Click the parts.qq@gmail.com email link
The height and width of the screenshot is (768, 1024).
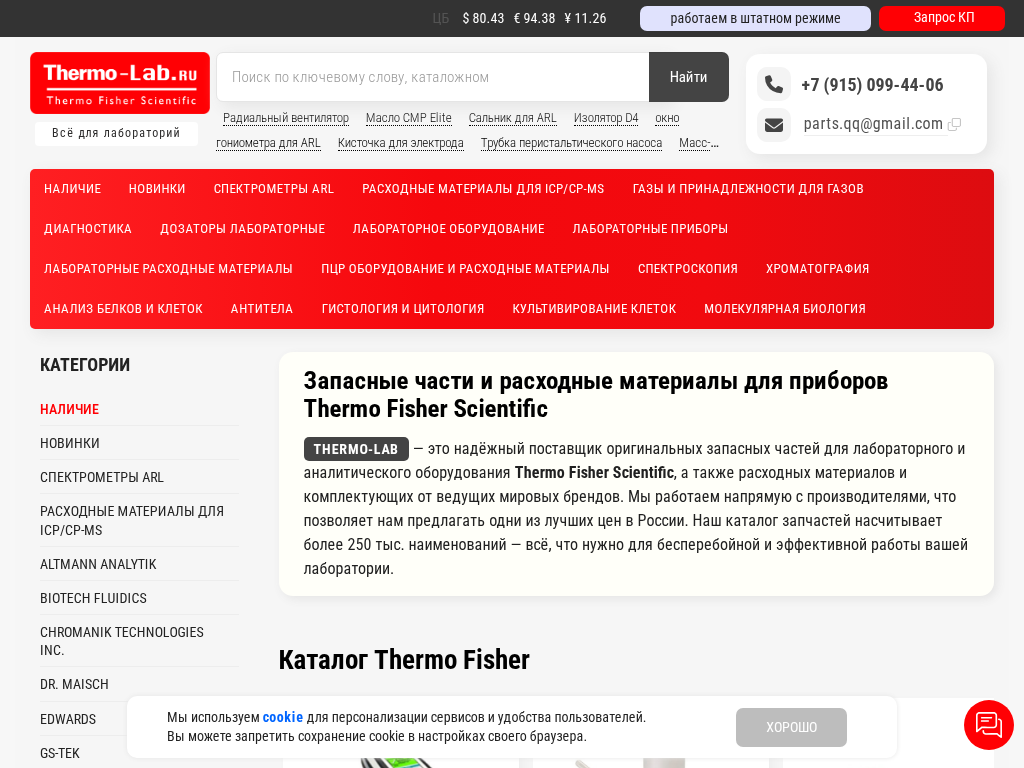click(873, 124)
